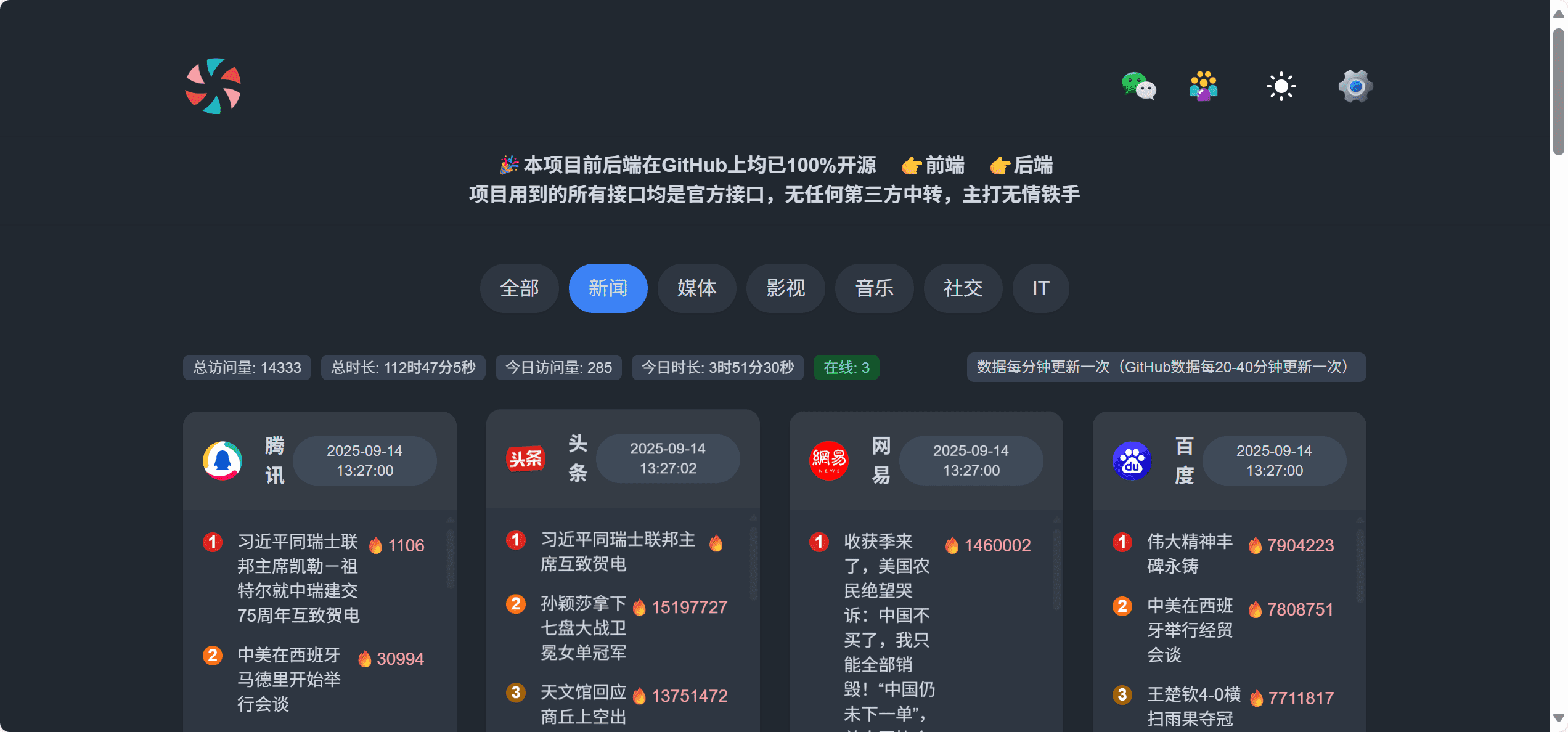Screen dimensions: 1568x732
Task: Open the 前端 GitHub link
Action: [933, 165]
